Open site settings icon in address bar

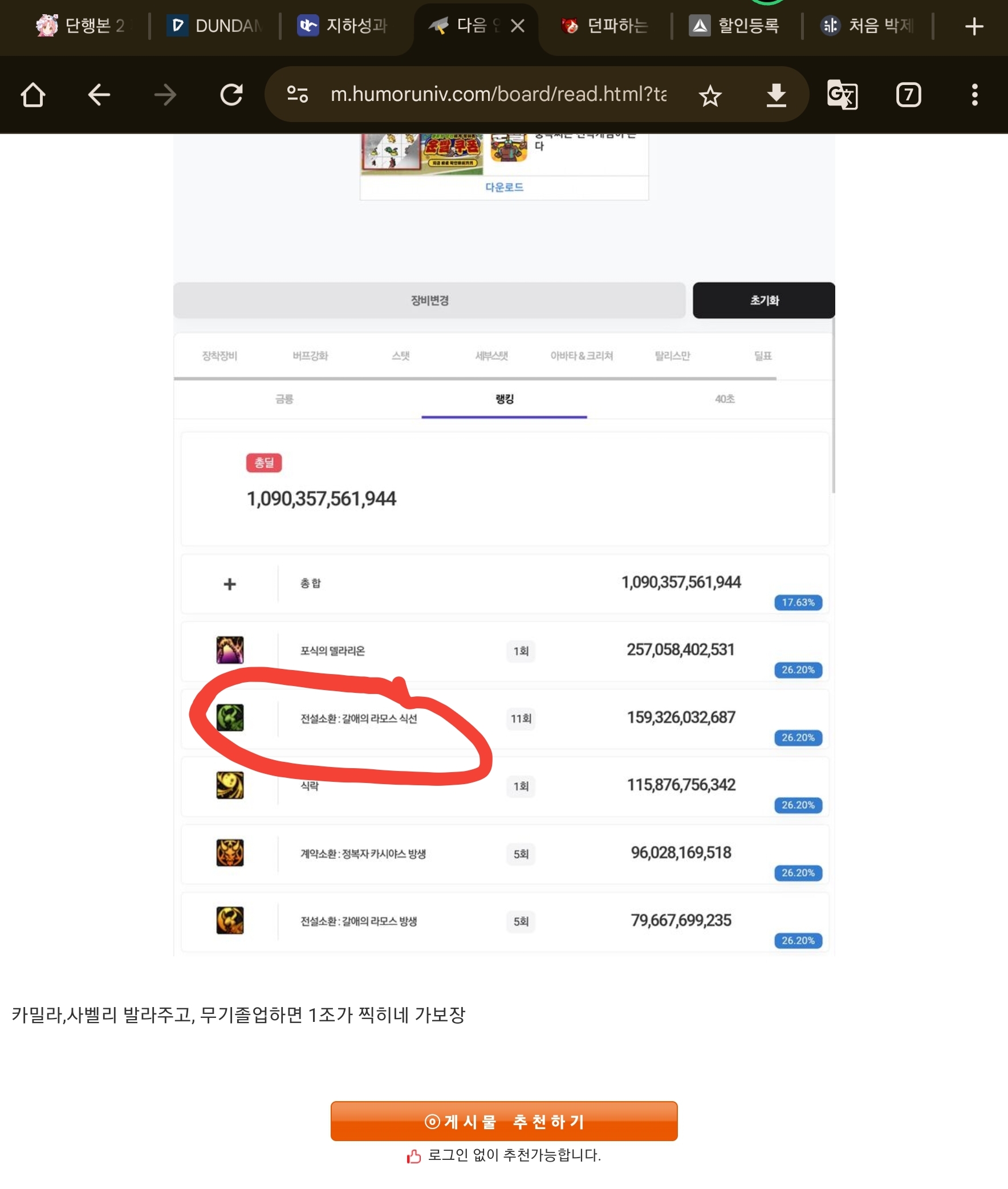click(297, 94)
